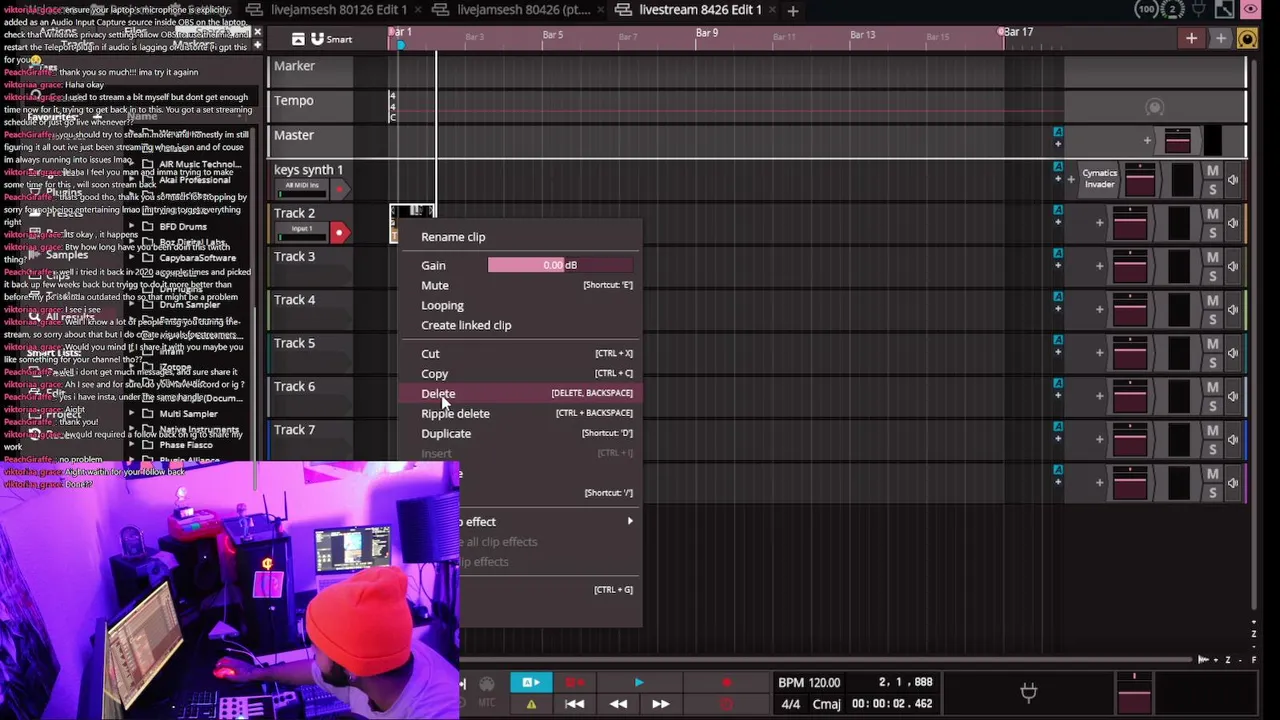This screenshot has width=1280, height=720.
Task: Click the Bar 9 marker on the timeline ruler
Action: [x=707, y=33]
